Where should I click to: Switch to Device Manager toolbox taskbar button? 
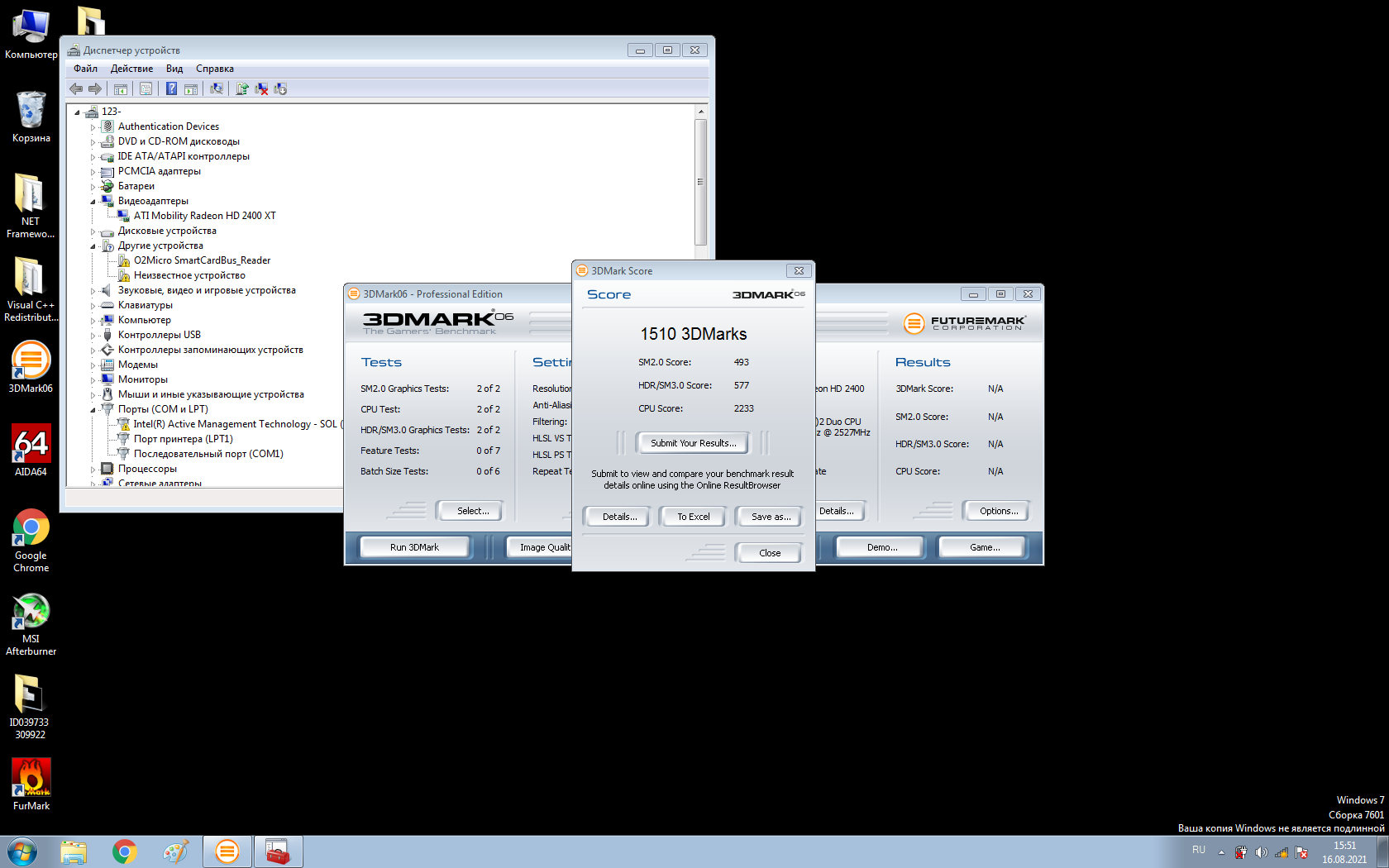coord(279,851)
